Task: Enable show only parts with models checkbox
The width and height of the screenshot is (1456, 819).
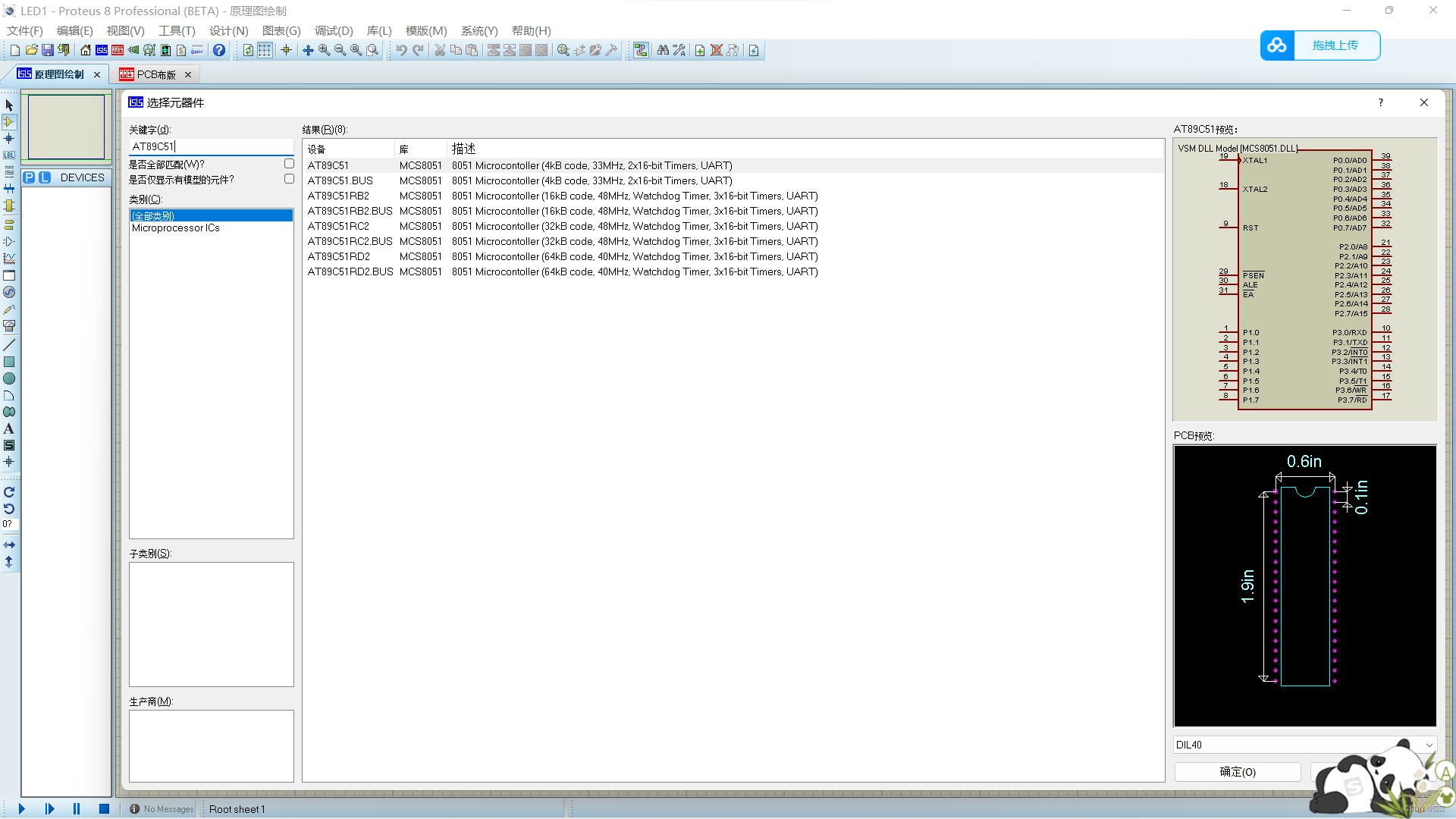Action: point(289,179)
